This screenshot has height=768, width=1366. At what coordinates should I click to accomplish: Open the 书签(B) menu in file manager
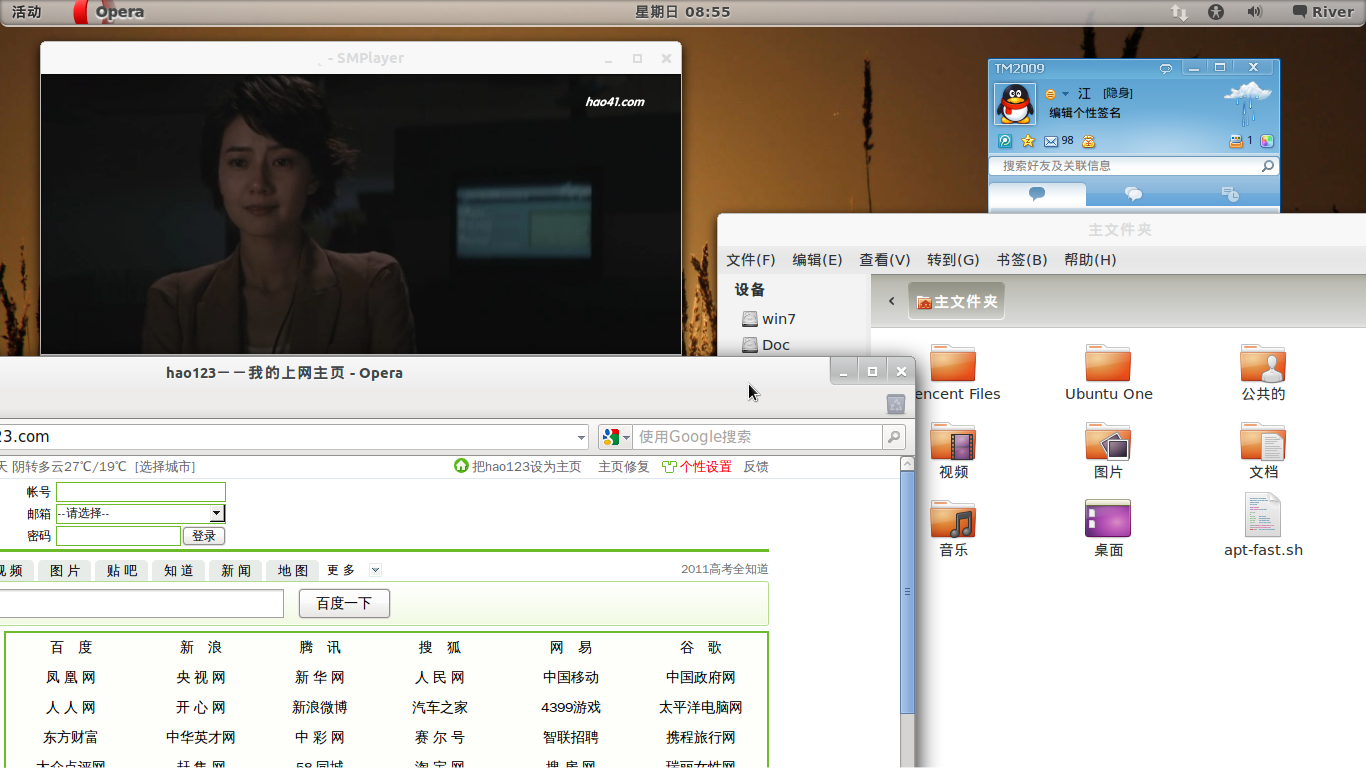[x=1022, y=260]
